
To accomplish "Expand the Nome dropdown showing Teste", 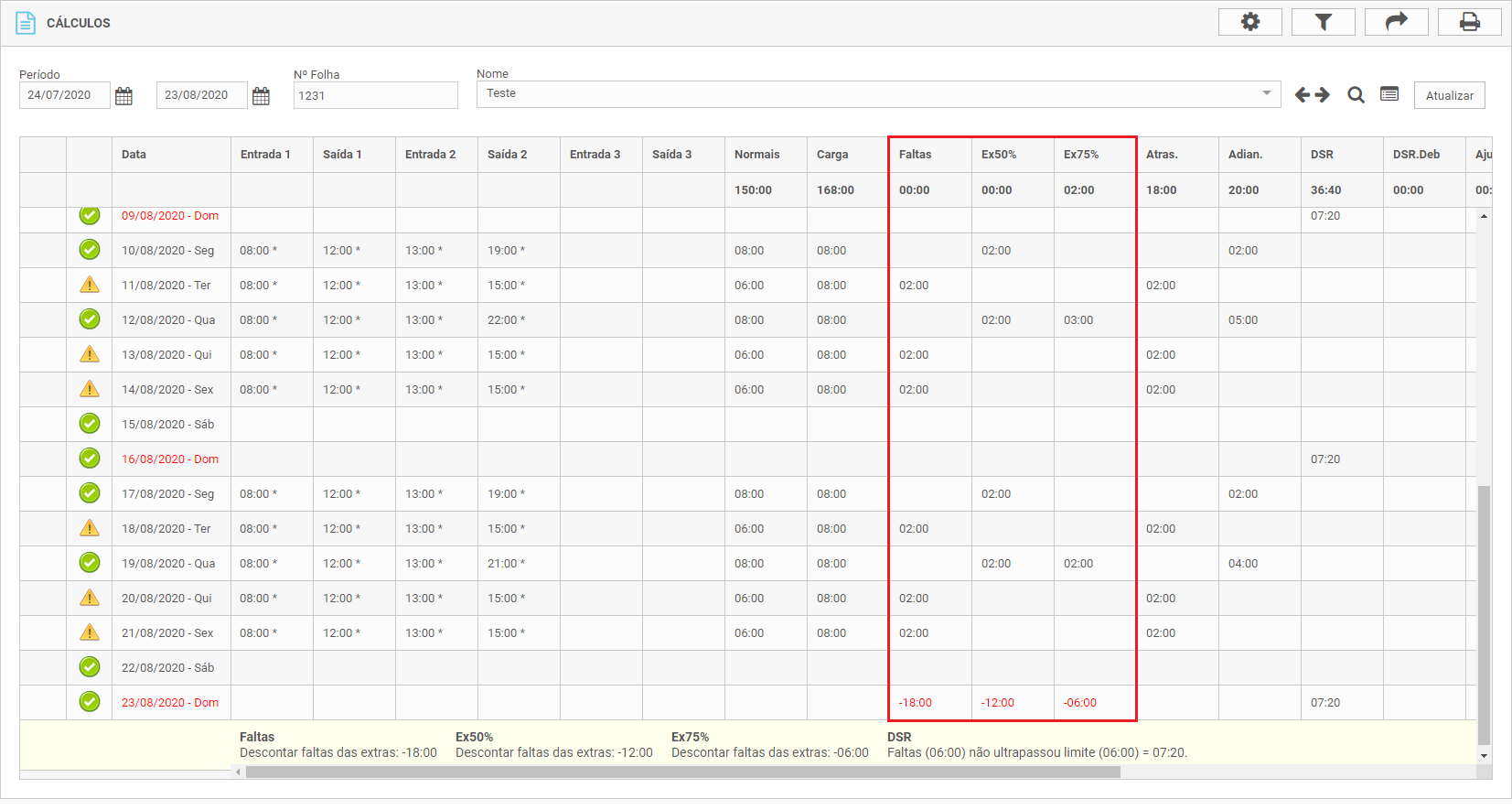I will (1266, 93).
